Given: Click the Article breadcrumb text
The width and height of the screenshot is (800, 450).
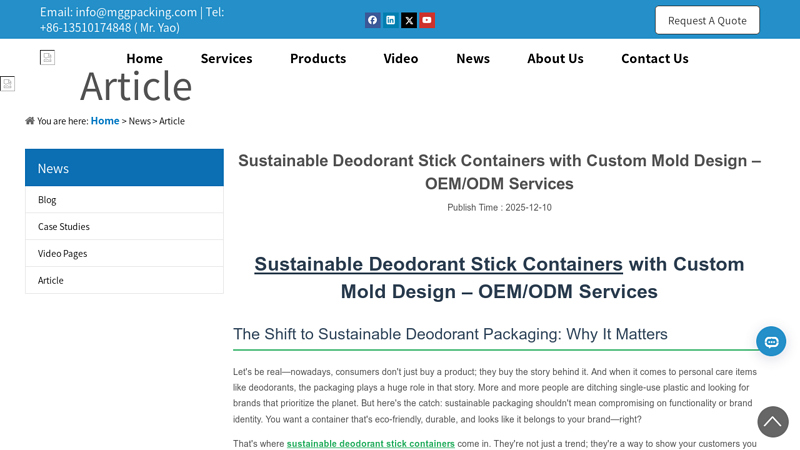Looking at the screenshot, I should pyautogui.click(x=172, y=121).
